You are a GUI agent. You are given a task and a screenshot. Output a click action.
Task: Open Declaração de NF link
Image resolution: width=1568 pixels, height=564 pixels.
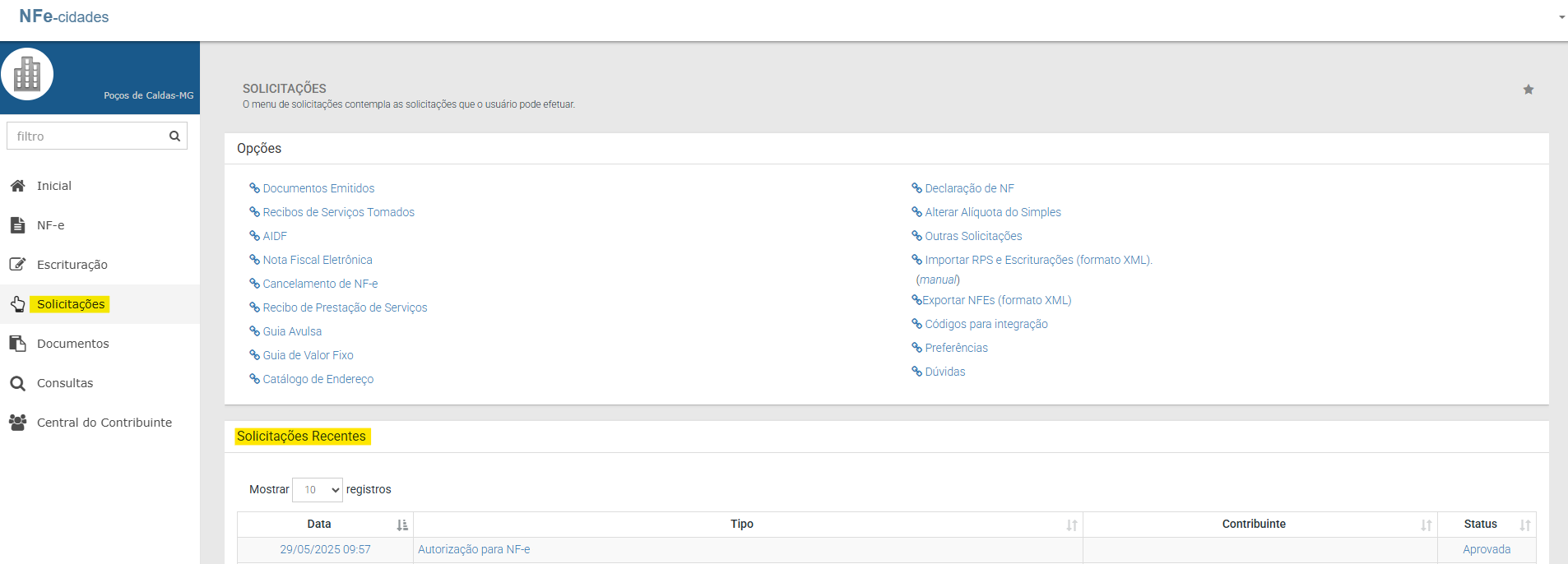pyautogui.click(x=969, y=188)
